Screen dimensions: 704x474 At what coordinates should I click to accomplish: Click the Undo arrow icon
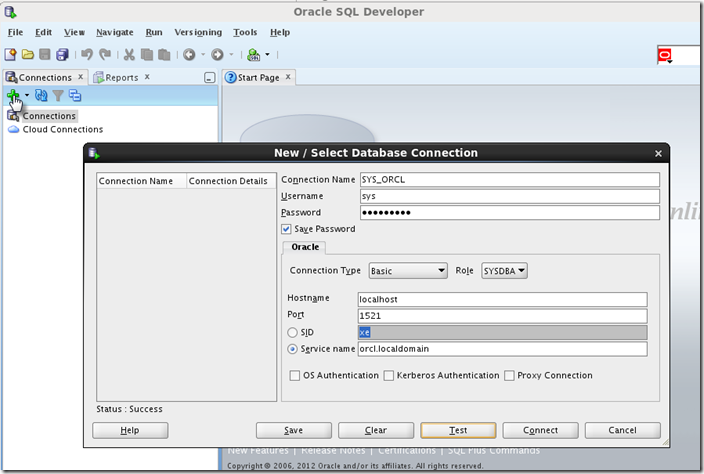(x=87, y=54)
